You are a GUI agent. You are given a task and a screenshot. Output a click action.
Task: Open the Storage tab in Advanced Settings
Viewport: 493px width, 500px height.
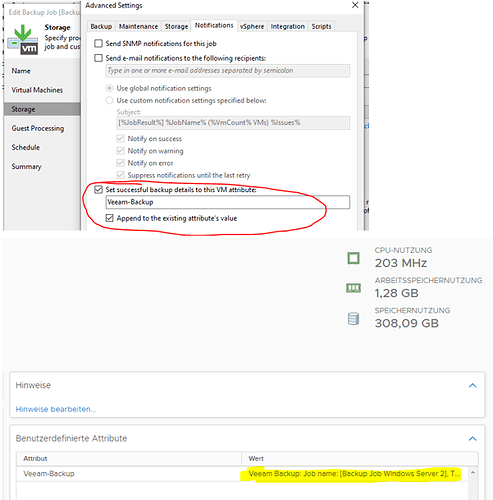point(176,26)
